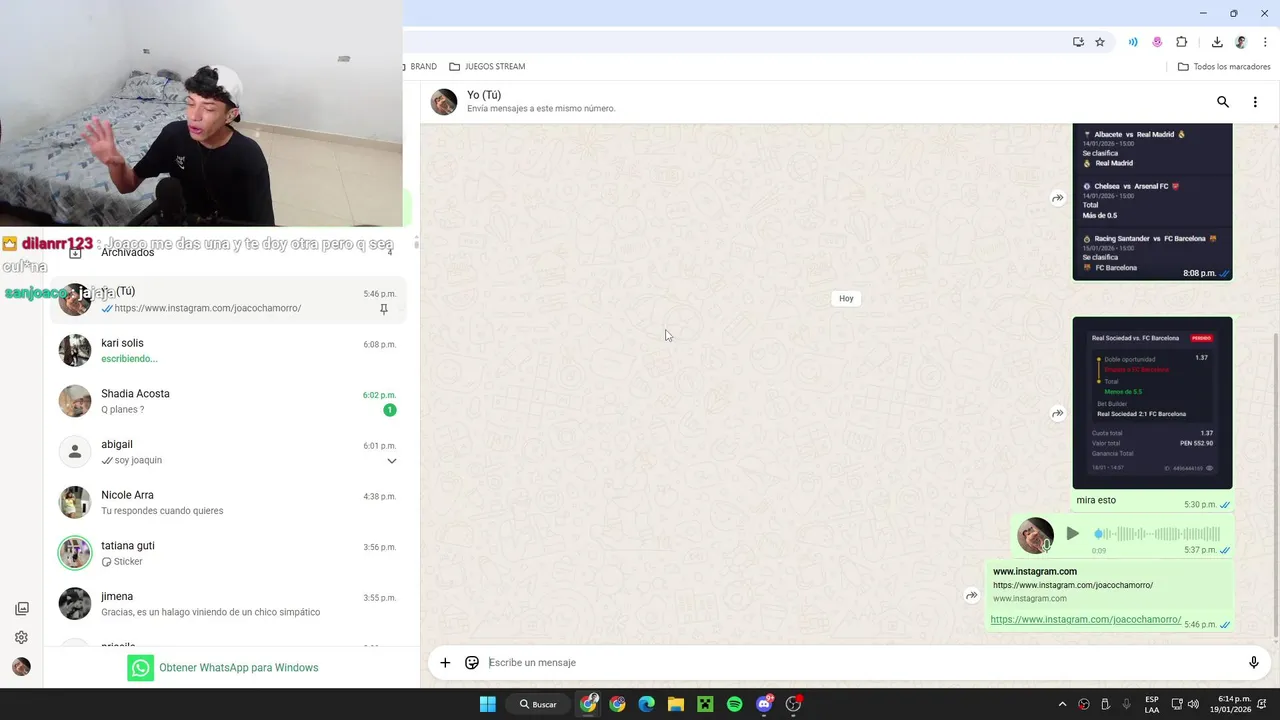Image resolution: width=1280 pixels, height=720 pixels.
Task: Open the jimena conversation
Action: [228, 604]
